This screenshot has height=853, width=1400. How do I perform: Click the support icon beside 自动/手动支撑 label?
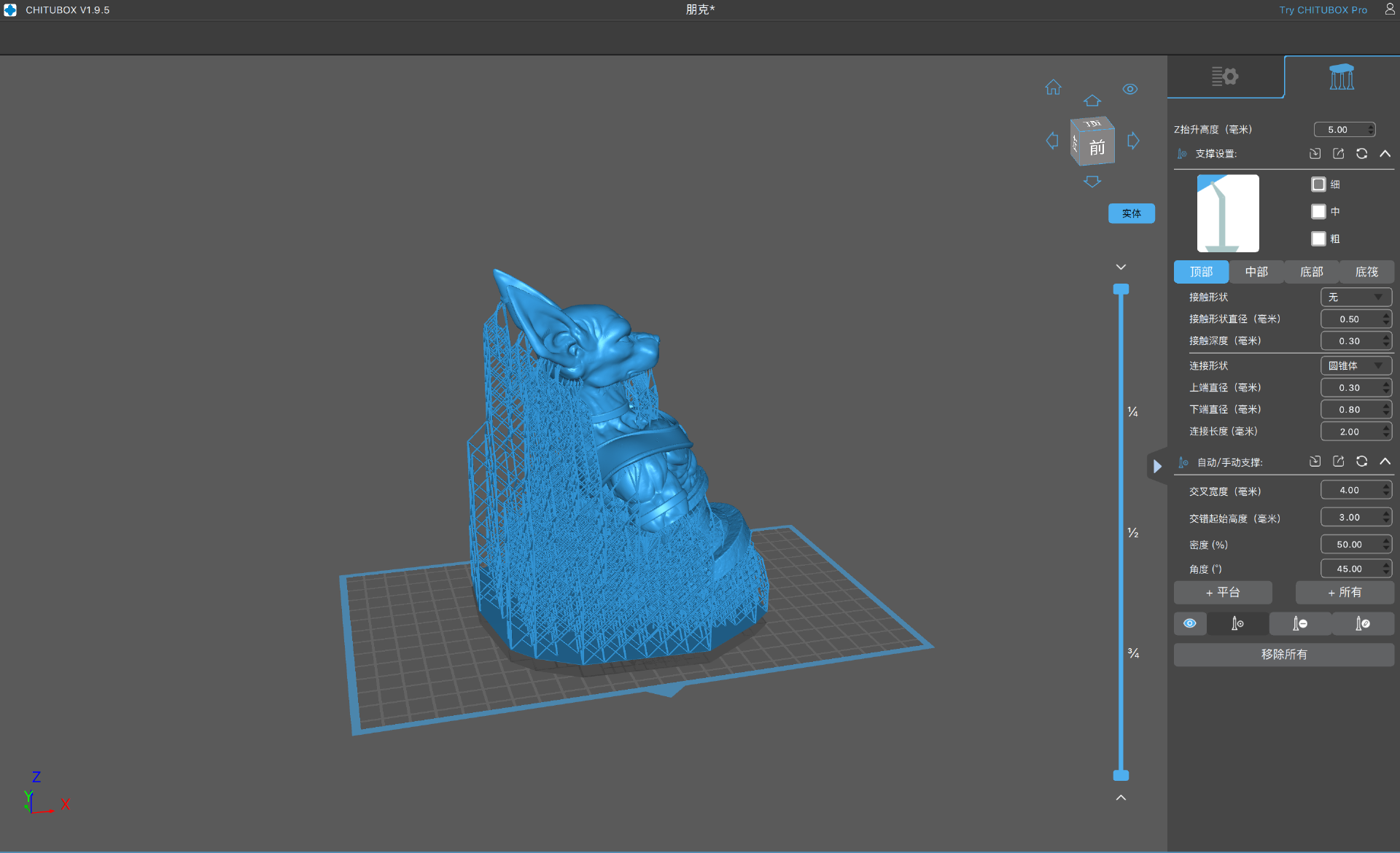coord(1183,462)
